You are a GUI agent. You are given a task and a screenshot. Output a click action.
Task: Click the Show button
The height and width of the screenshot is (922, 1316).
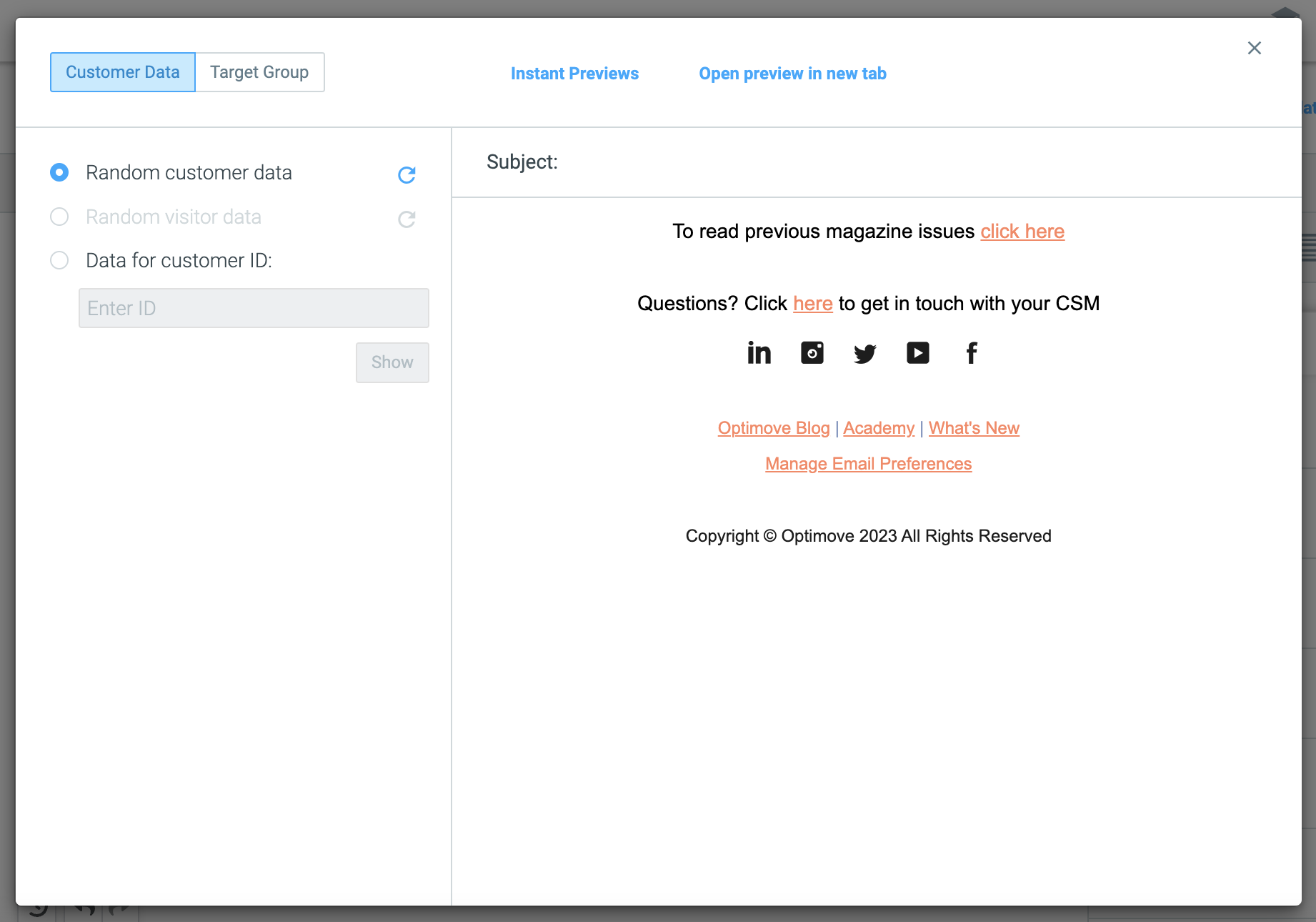(392, 362)
